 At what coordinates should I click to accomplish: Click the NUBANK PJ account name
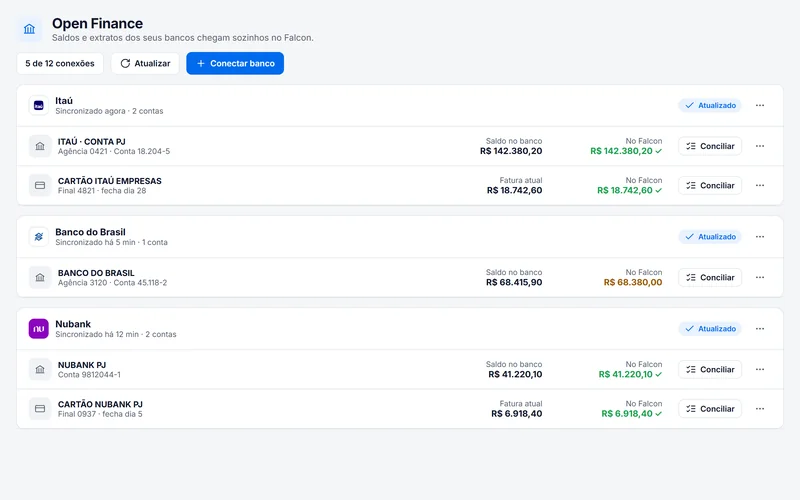coord(82,365)
